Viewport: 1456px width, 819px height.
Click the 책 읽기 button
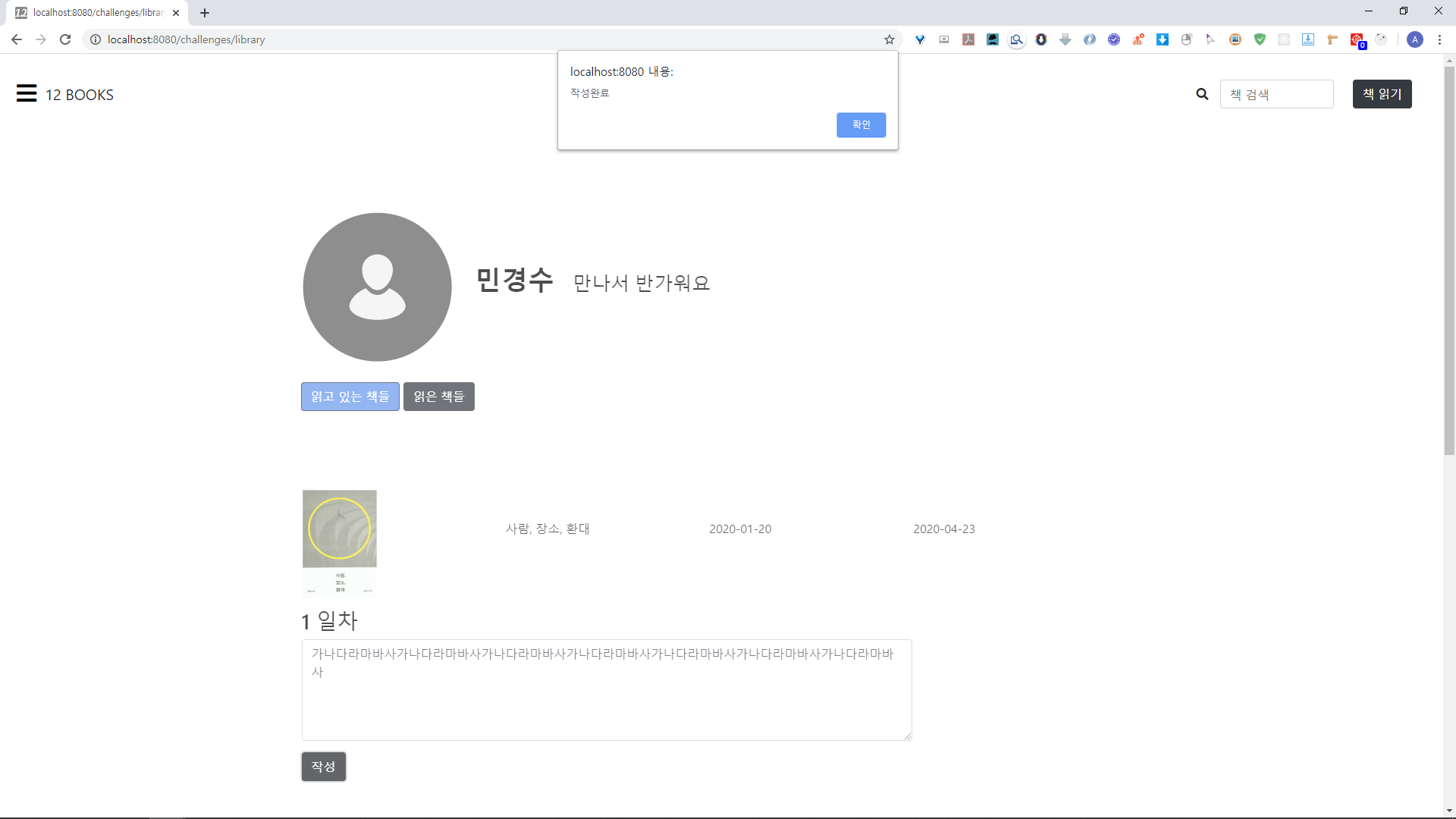pos(1382,94)
